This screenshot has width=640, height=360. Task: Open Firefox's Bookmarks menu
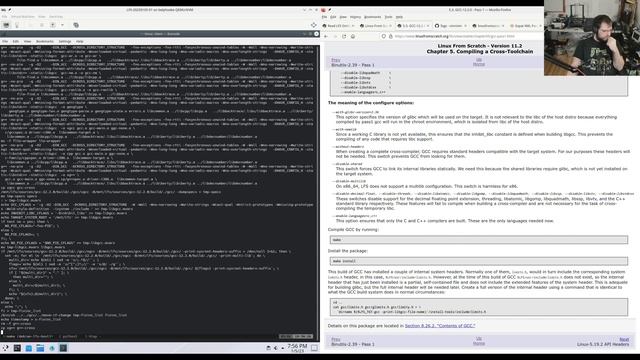click(372, 17)
